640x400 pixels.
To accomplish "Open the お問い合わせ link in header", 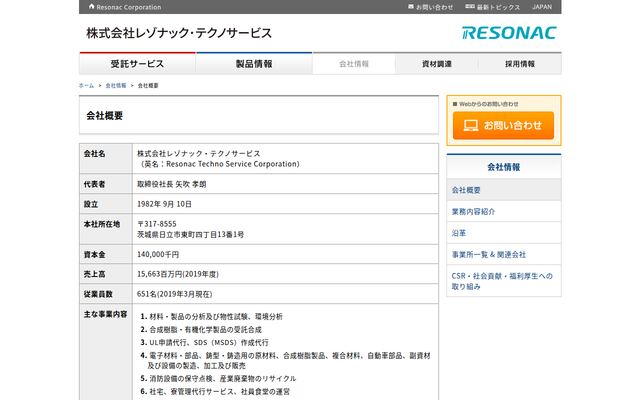I will click(x=434, y=7).
